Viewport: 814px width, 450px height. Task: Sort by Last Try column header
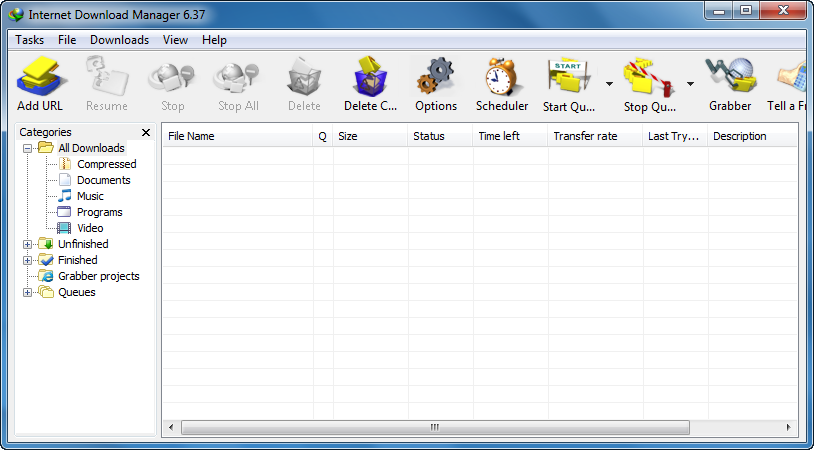point(675,136)
